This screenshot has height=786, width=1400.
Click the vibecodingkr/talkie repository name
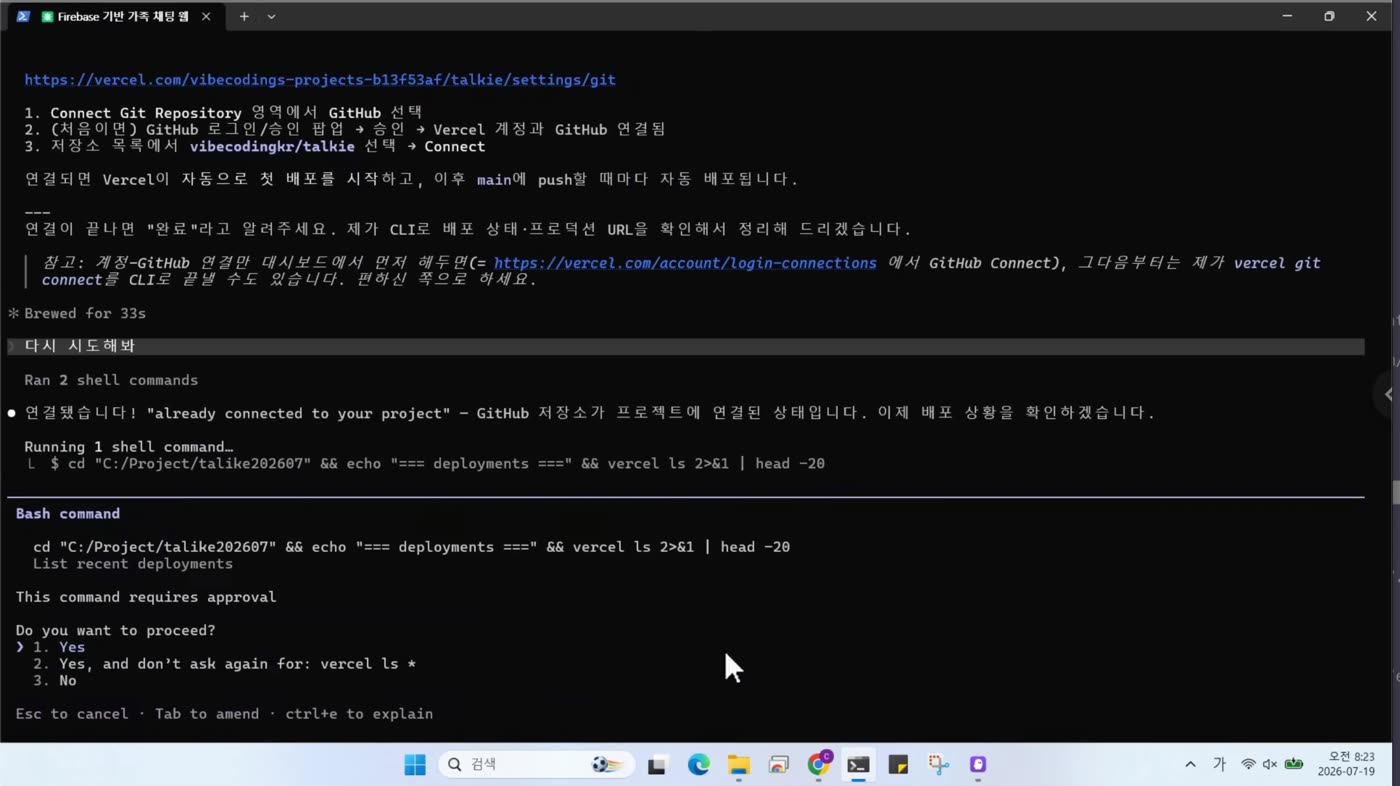[x=272, y=146]
